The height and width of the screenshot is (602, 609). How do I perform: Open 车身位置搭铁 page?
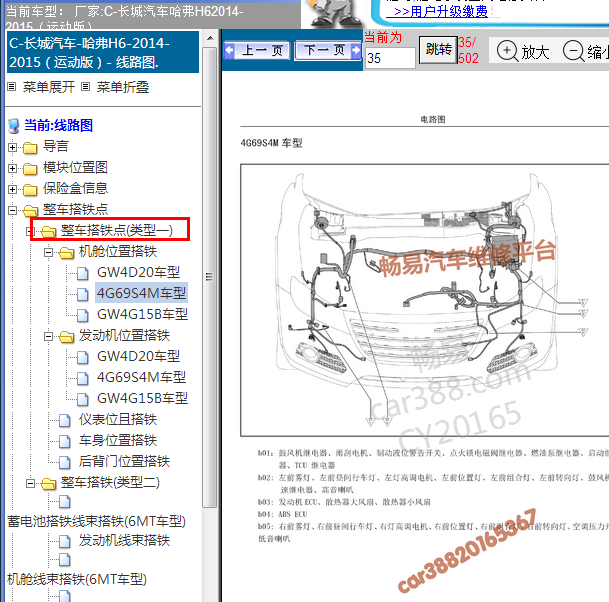click(118, 440)
